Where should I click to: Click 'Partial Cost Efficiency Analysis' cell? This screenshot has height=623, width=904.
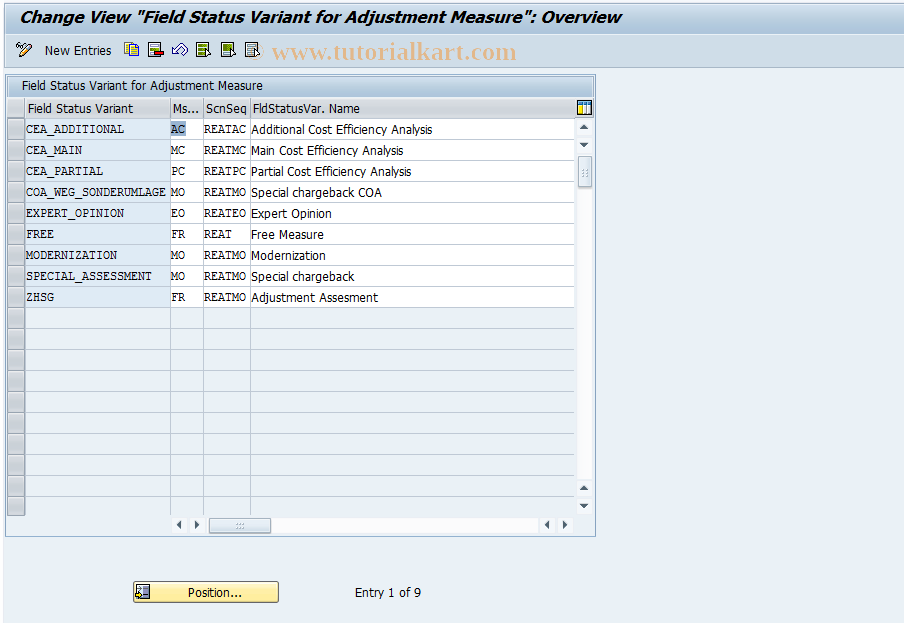click(412, 171)
